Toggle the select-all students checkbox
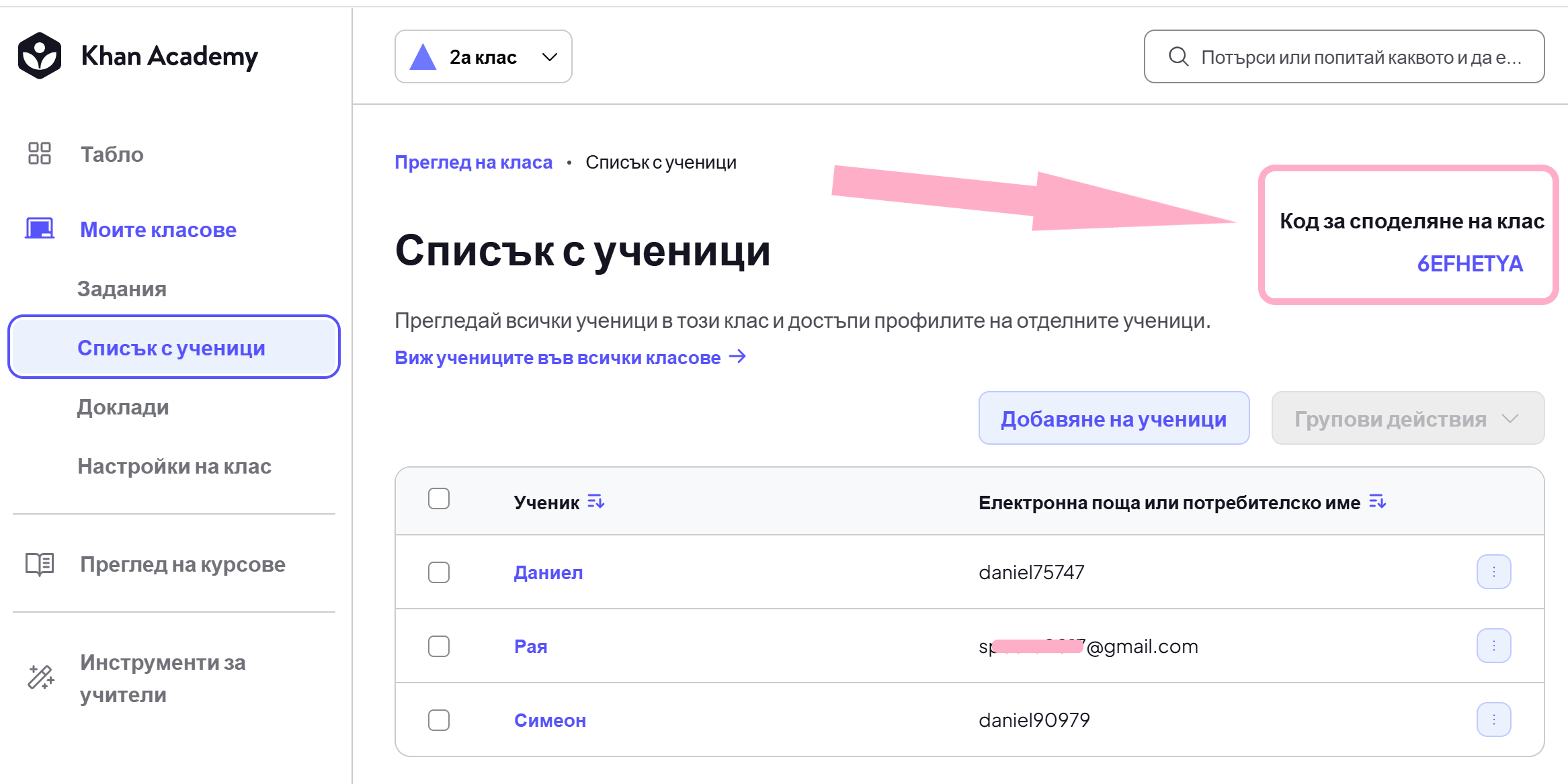 point(439,498)
